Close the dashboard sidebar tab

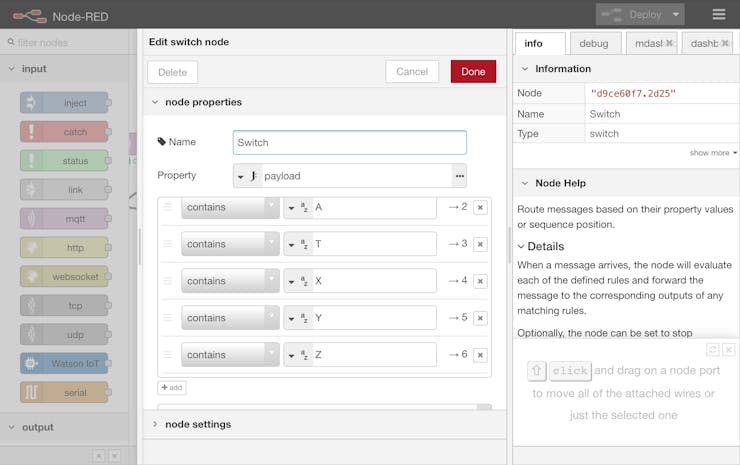click(x=725, y=43)
